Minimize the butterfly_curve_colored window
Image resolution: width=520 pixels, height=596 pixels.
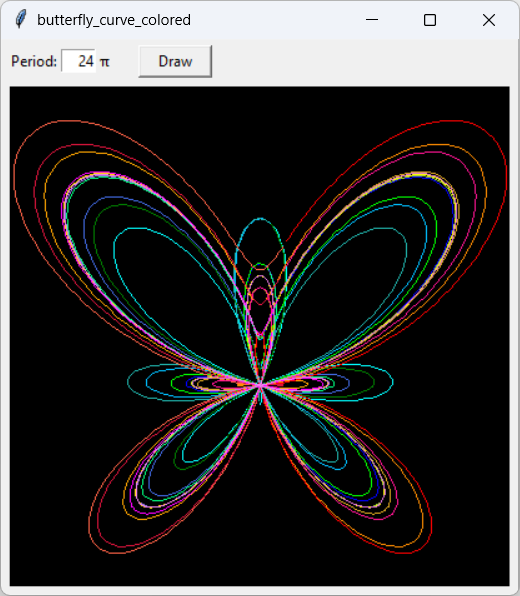tap(372, 20)
